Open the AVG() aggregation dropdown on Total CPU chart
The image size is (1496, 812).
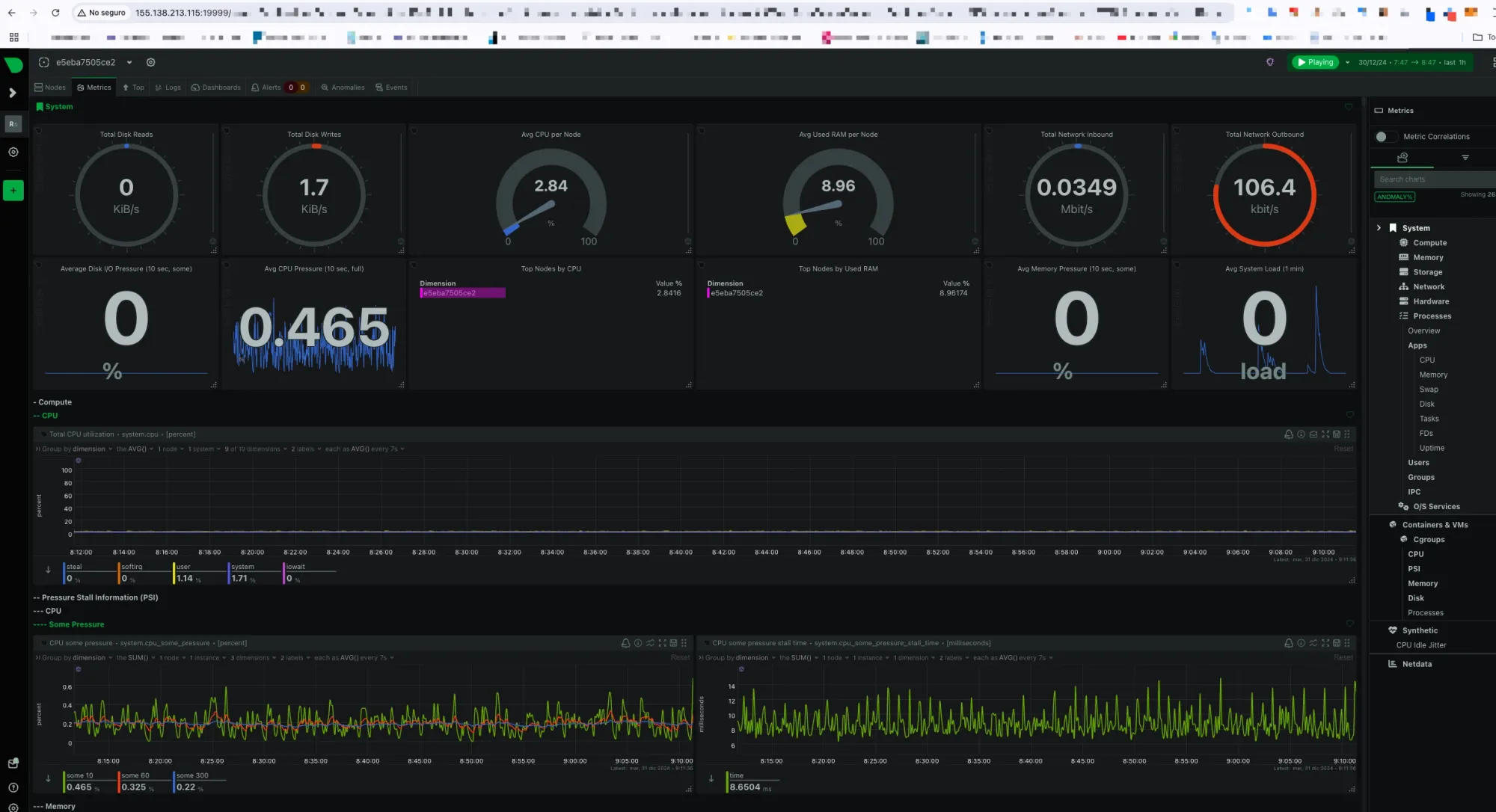click(135, 449)
